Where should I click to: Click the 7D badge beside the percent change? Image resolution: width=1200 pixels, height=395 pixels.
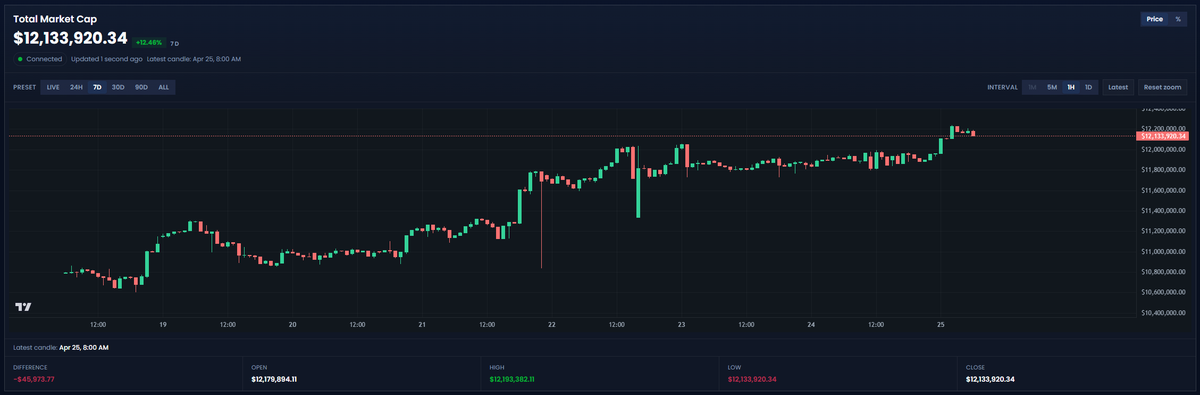[x=175, y=44]
